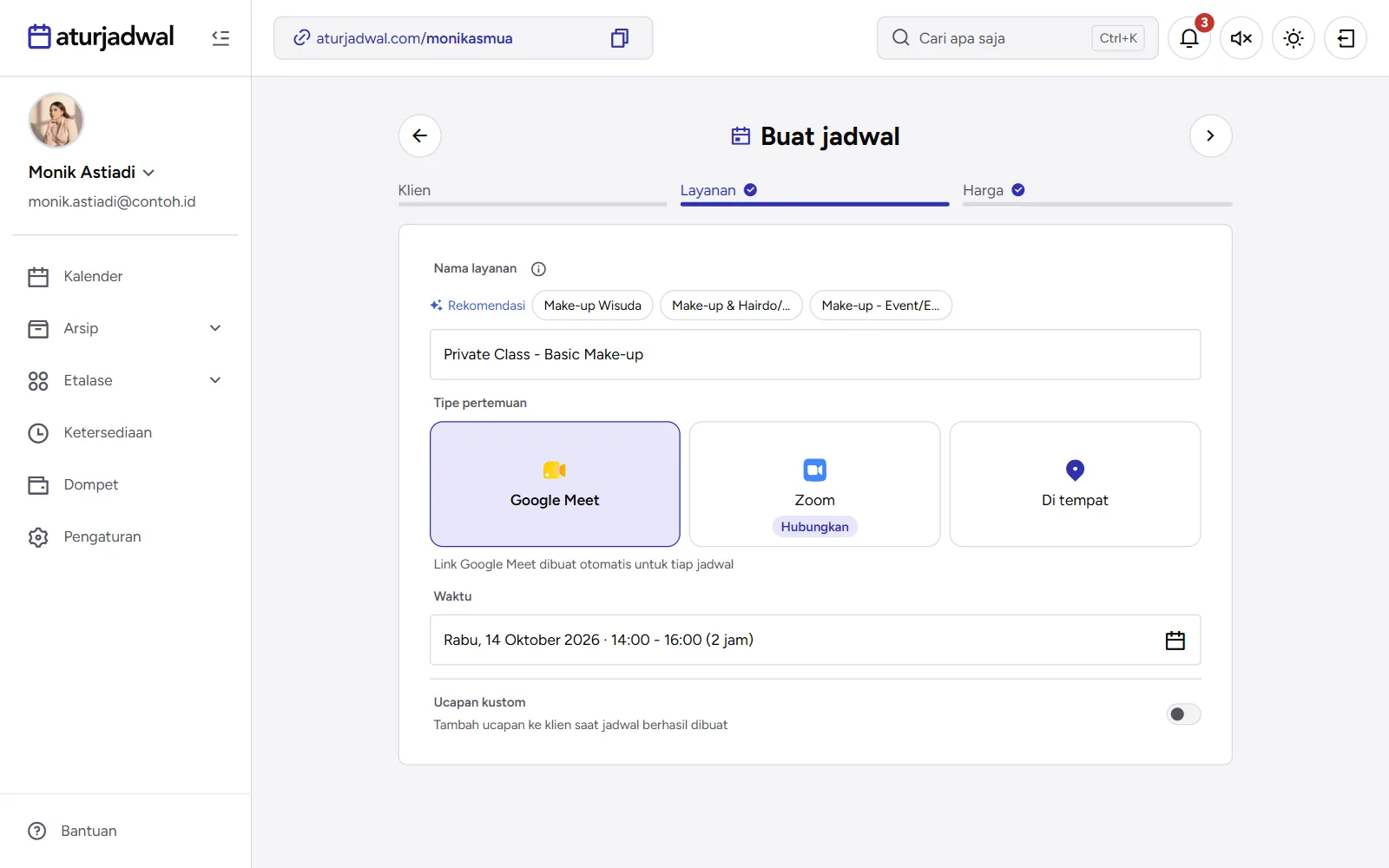
Task: Go forward with the right chevron button
Action: [1210, 135]
